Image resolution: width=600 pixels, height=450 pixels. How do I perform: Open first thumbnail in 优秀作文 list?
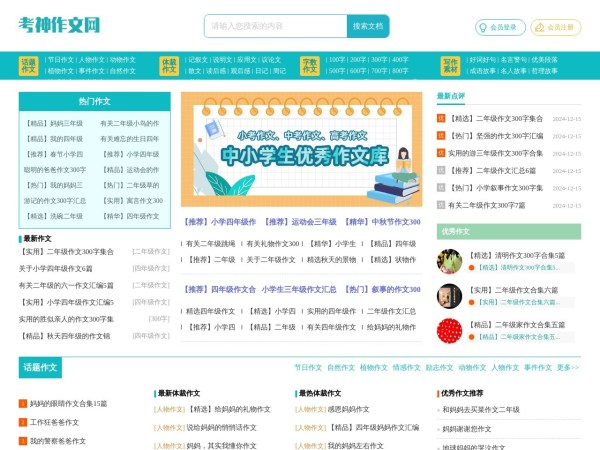click(449, 261)
